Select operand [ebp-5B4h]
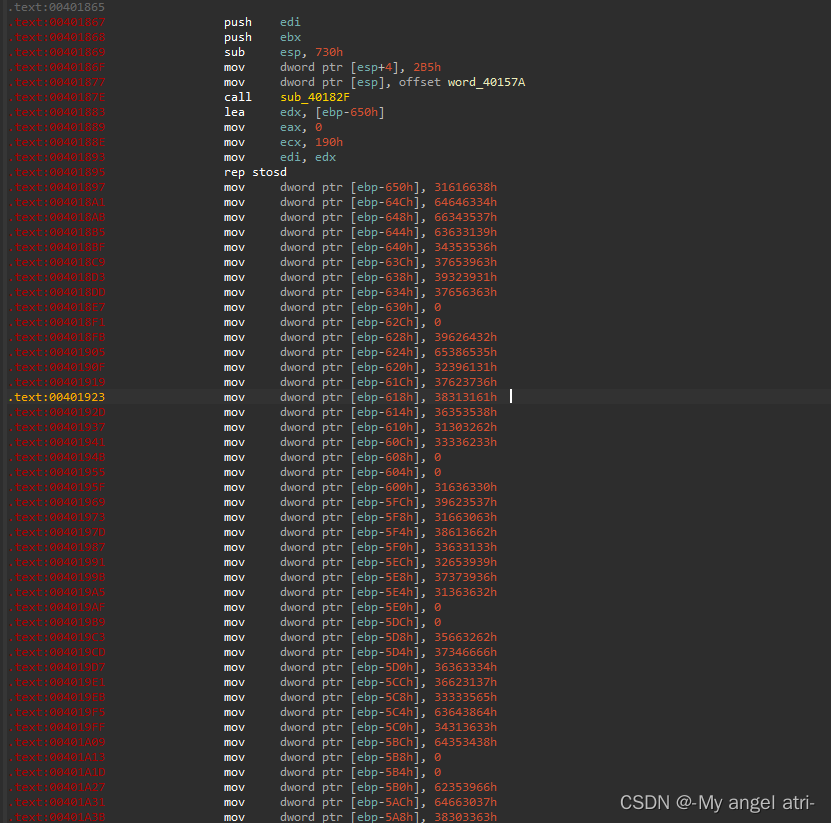The width and height of the screenshot is (831, 823). coord(385,773)
